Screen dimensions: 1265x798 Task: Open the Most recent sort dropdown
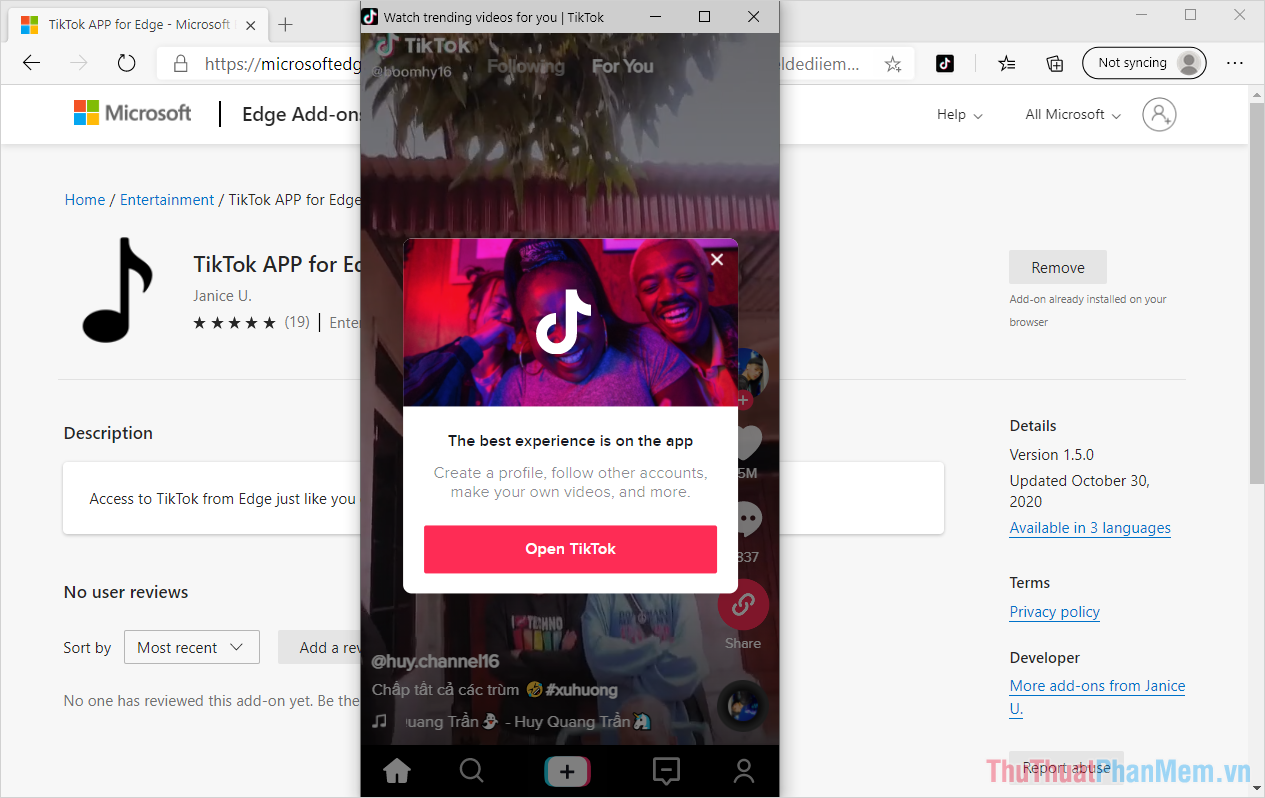(x=191, y=647)
